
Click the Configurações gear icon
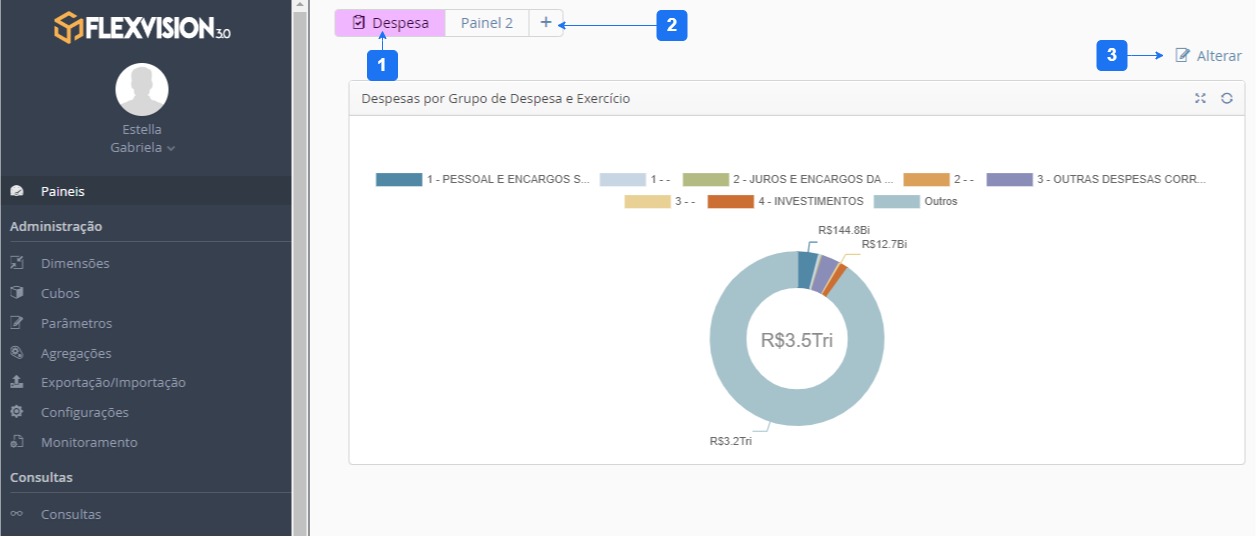pyautogui.click(x=17, y=412)
